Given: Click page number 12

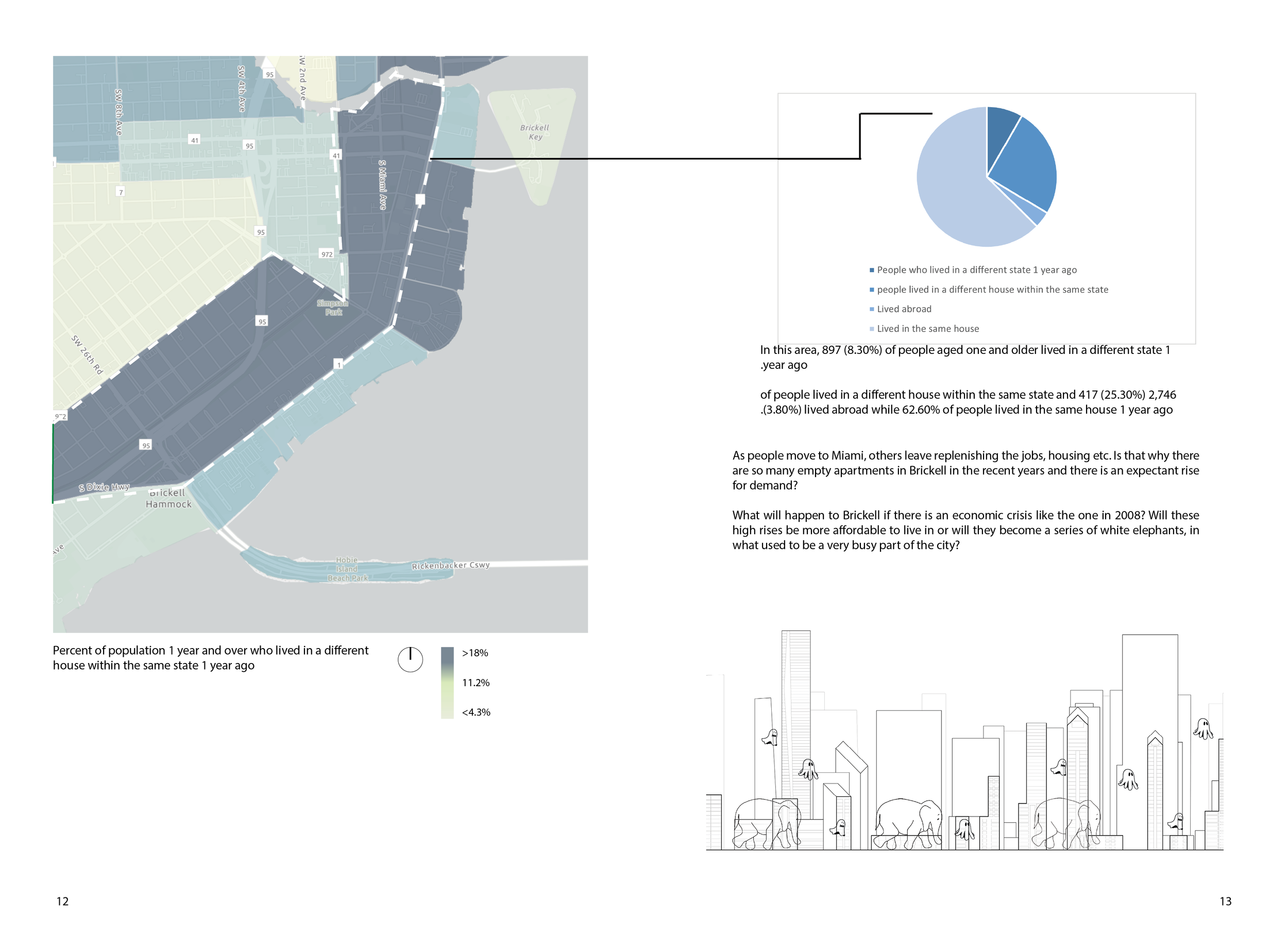Looking at the screenshot, I should click(x=62, y=902).
